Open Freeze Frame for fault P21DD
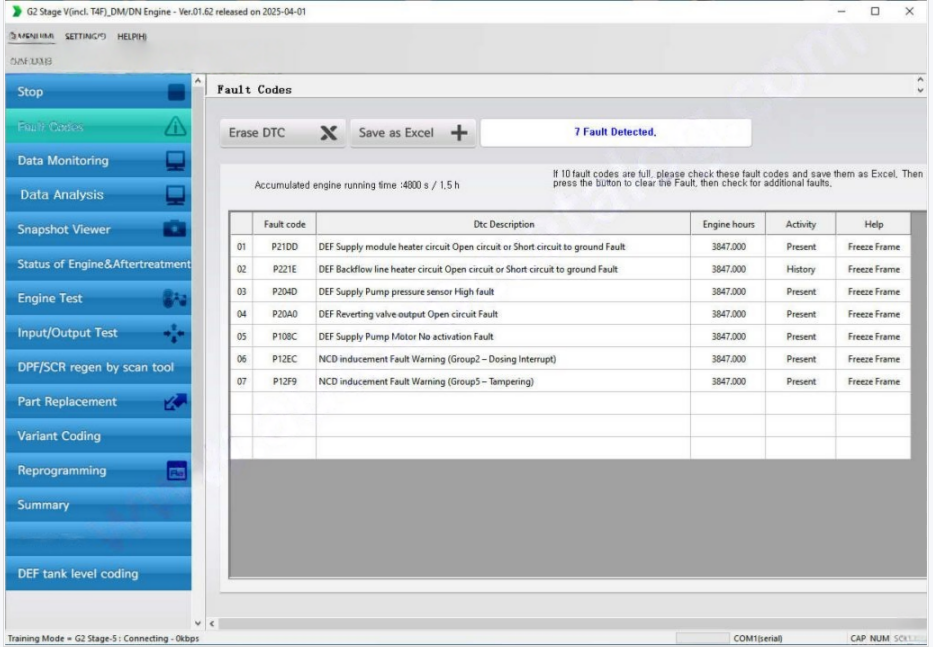Image resolution: width=933 pixels, height=647 pixels. (x=873, y=247)
